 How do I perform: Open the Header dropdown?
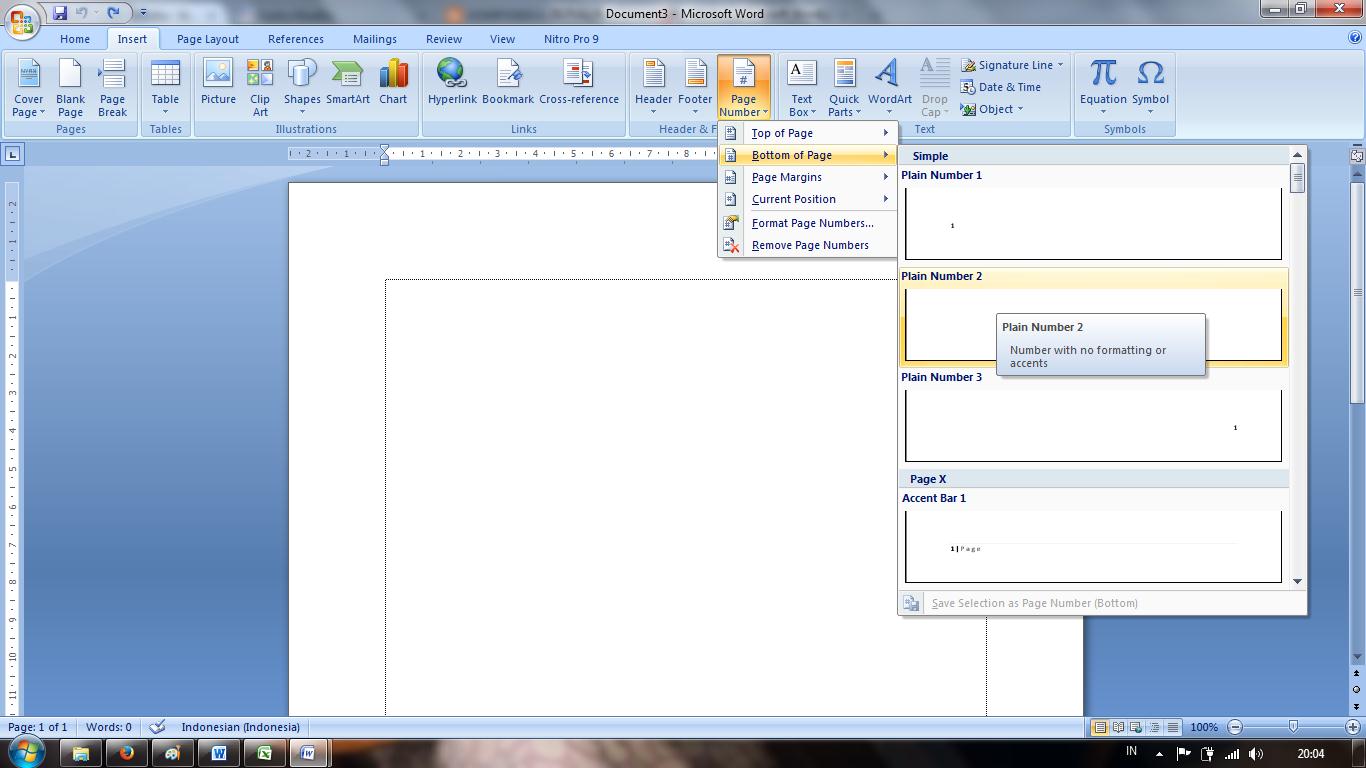[653, 88]
